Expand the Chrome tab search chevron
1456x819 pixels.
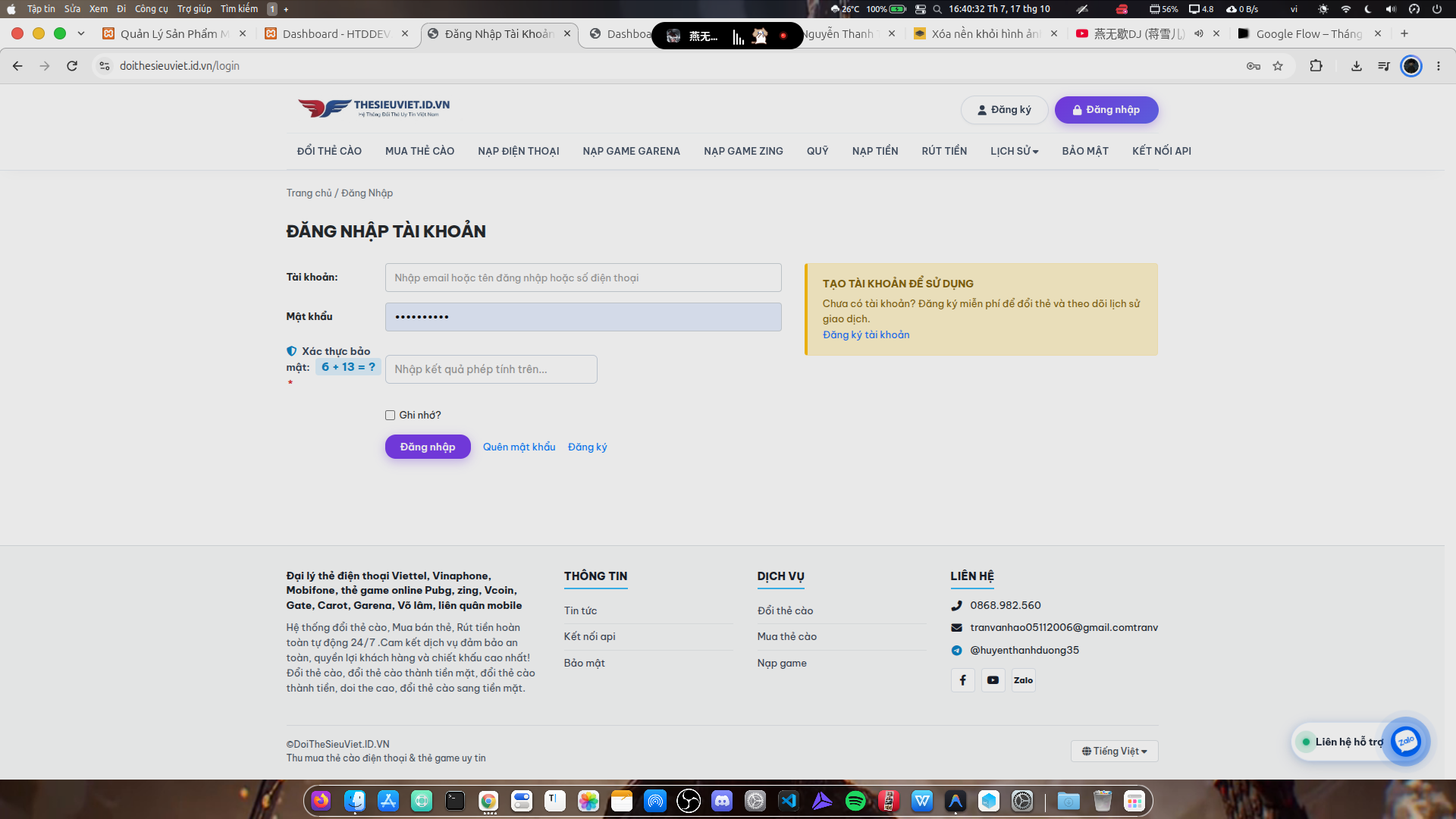(81, 33)
